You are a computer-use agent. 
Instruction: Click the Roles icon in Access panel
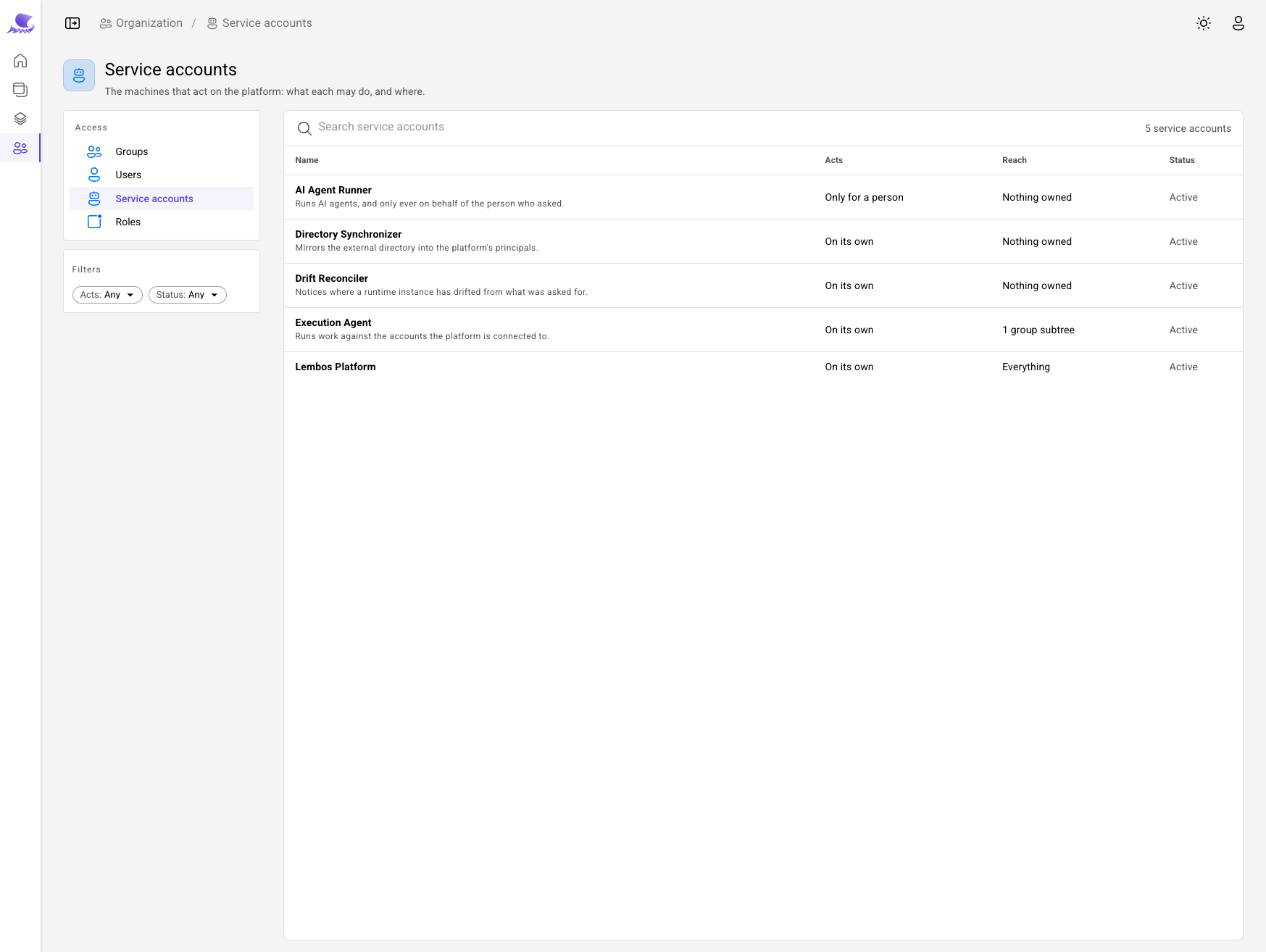pyautogui.click(x=94, y=222)
